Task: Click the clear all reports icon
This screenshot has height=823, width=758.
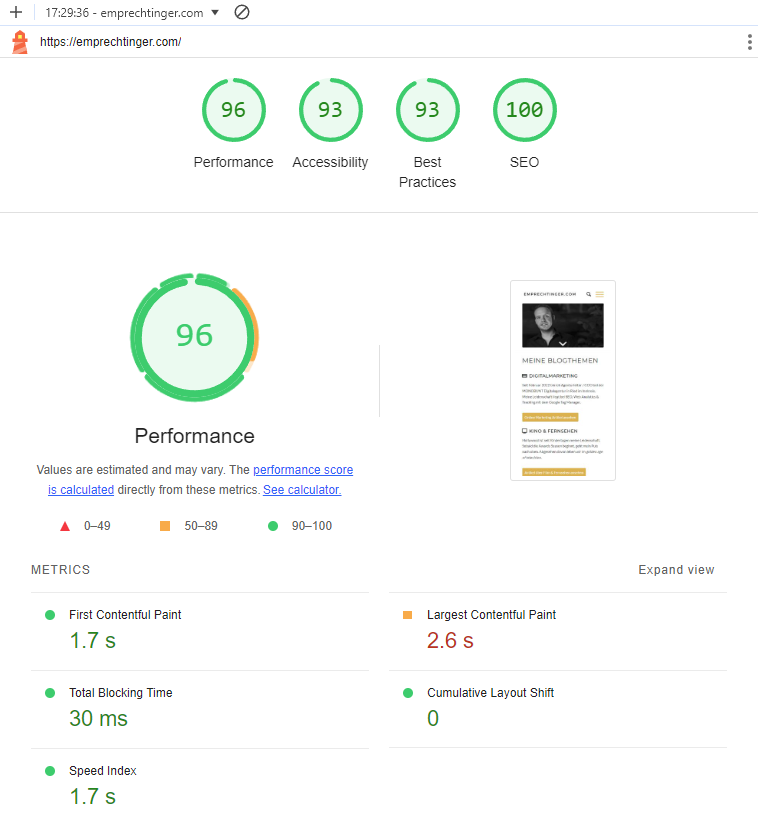Action: point(241,12)
